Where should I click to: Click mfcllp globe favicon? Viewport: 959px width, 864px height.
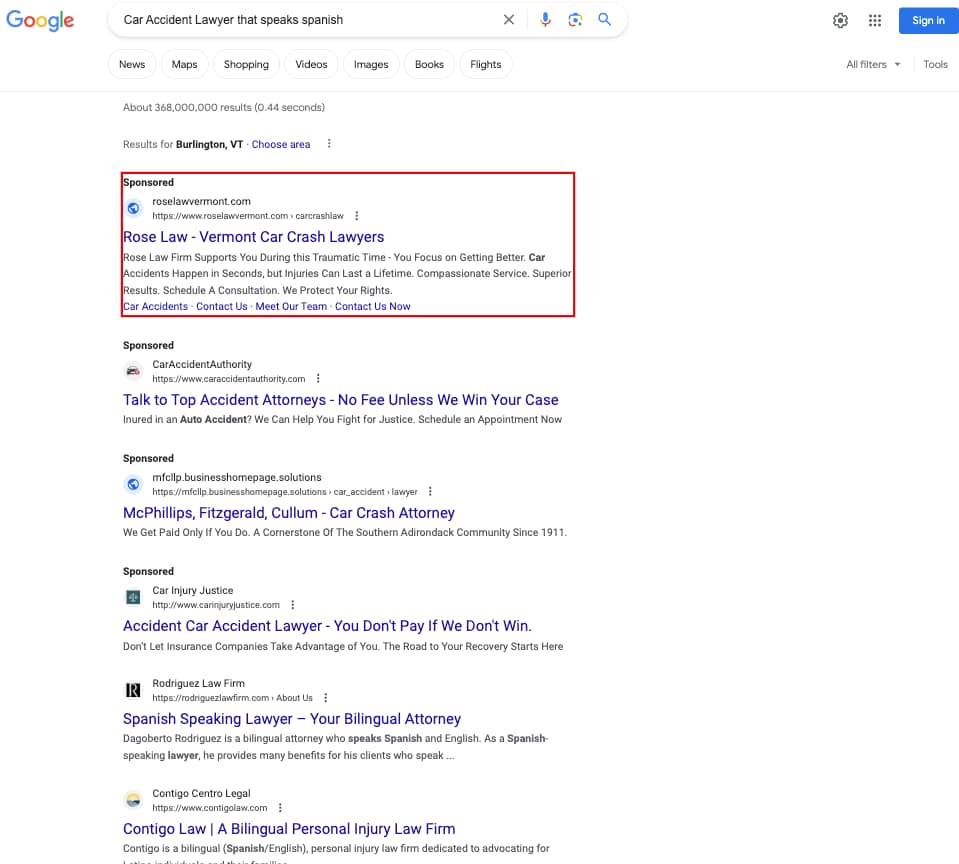pyautogui.click(x=133, y=484)
